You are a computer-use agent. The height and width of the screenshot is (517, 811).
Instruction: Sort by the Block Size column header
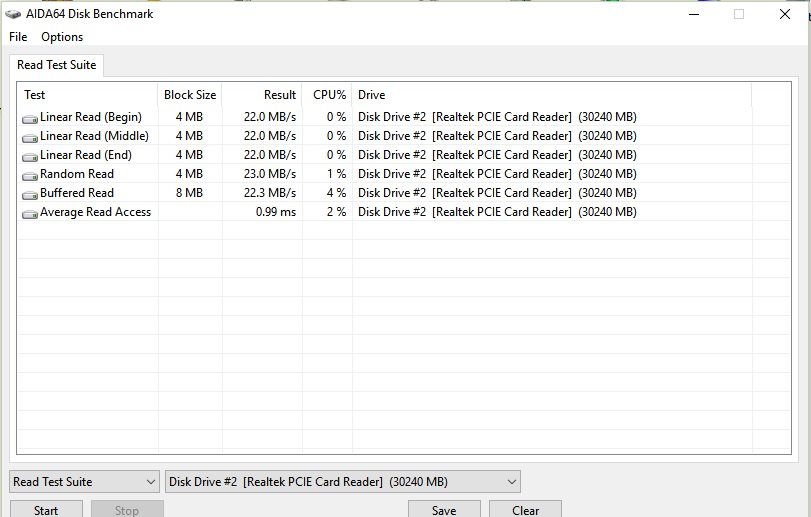190,95
